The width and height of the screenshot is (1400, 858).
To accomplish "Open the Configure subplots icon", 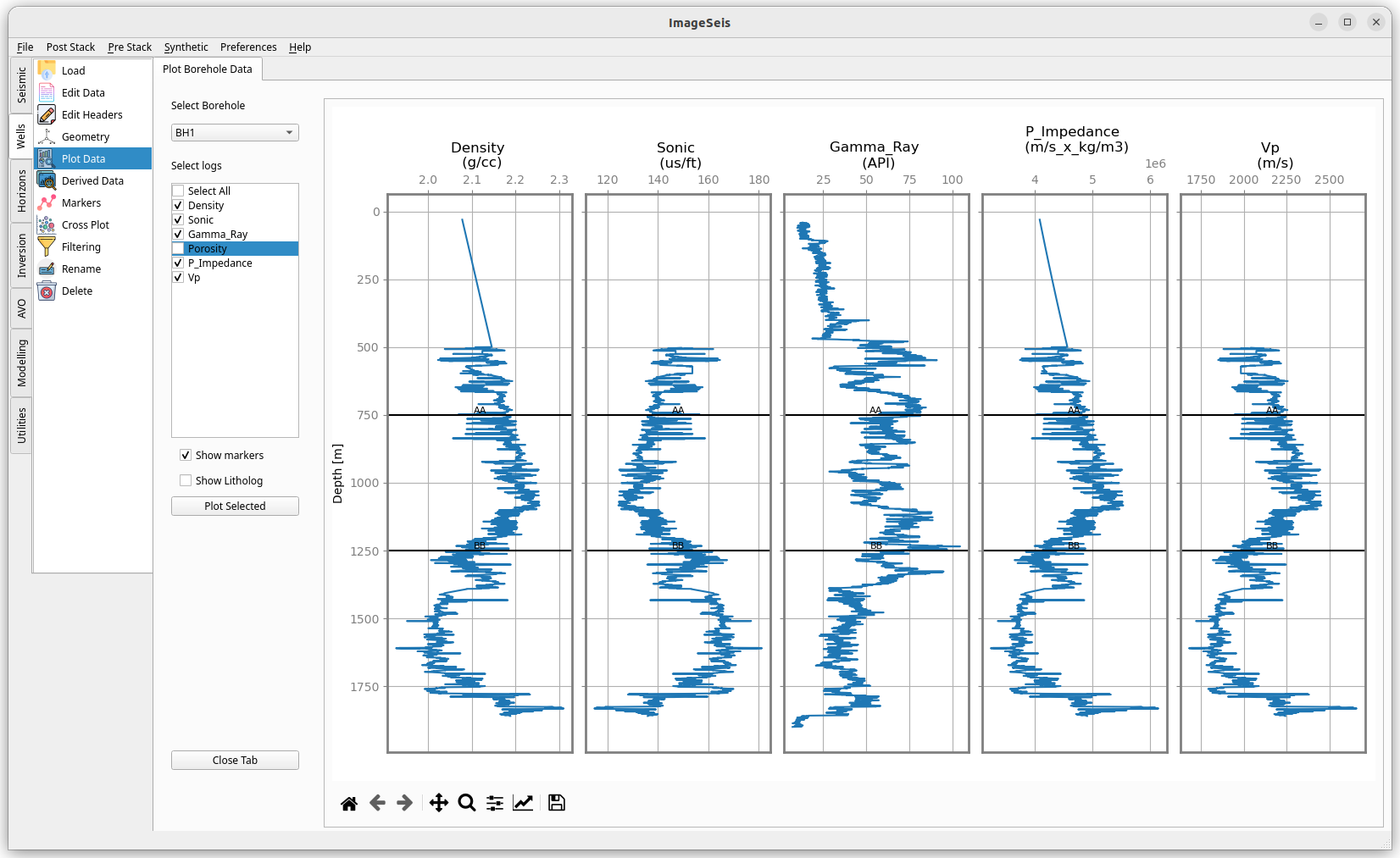I will coord(495,803).
